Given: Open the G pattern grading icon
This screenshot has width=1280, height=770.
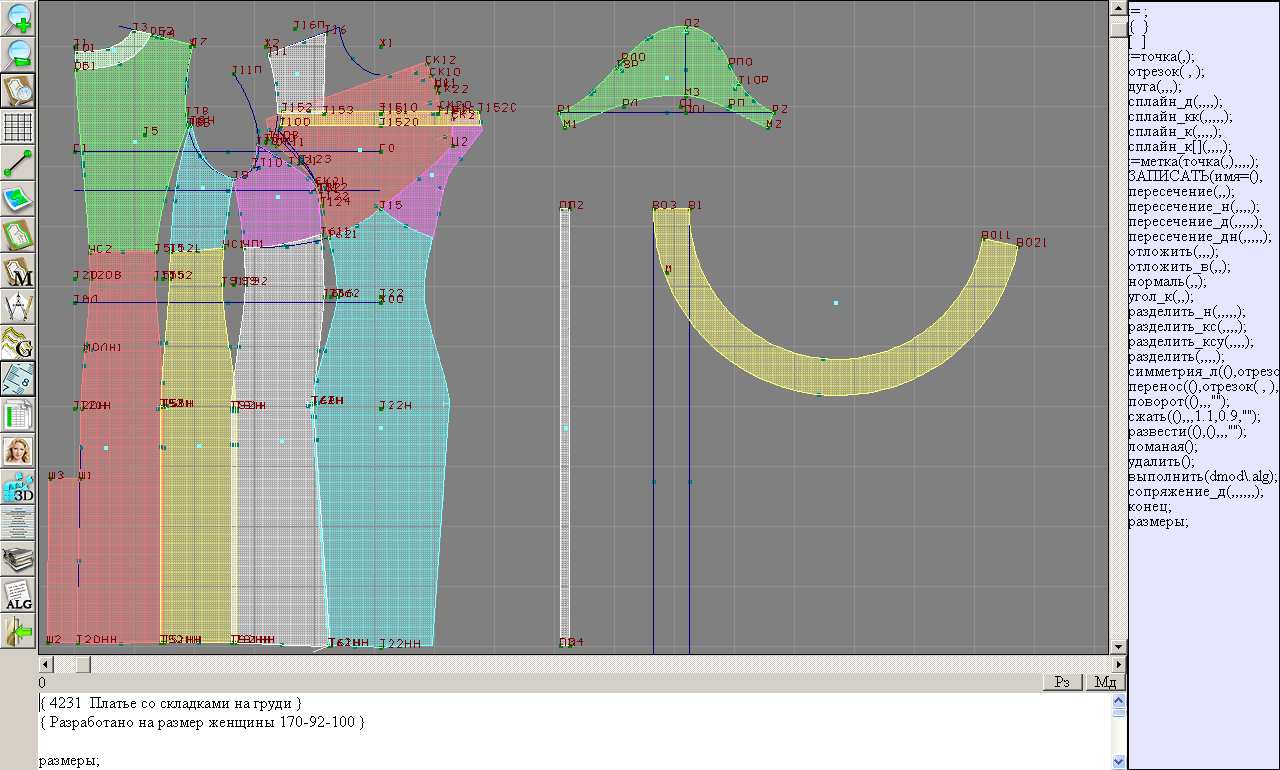Looking at the screenshot, I should tap(19, 343).
